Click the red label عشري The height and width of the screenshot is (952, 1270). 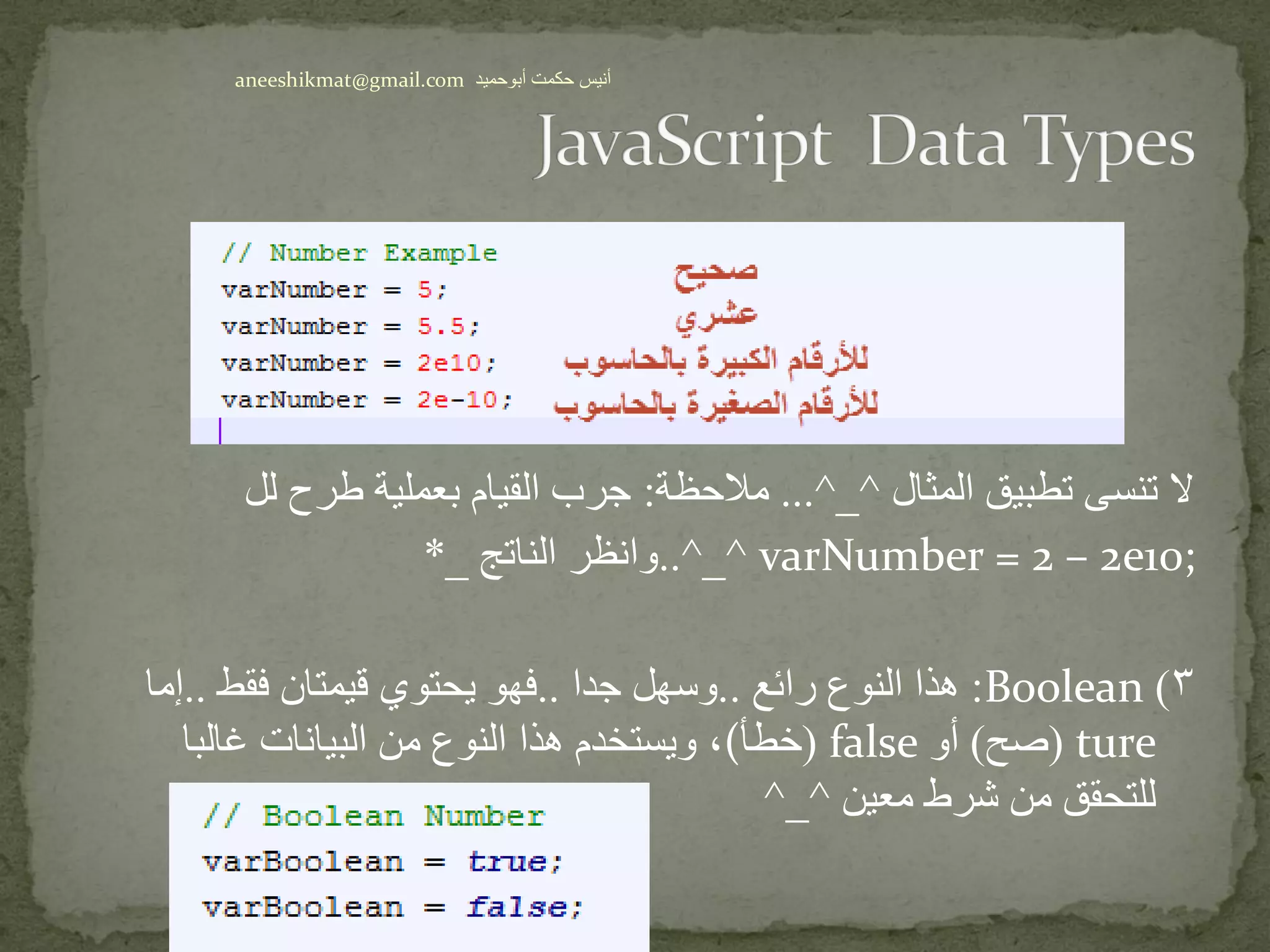coord(716,317)
